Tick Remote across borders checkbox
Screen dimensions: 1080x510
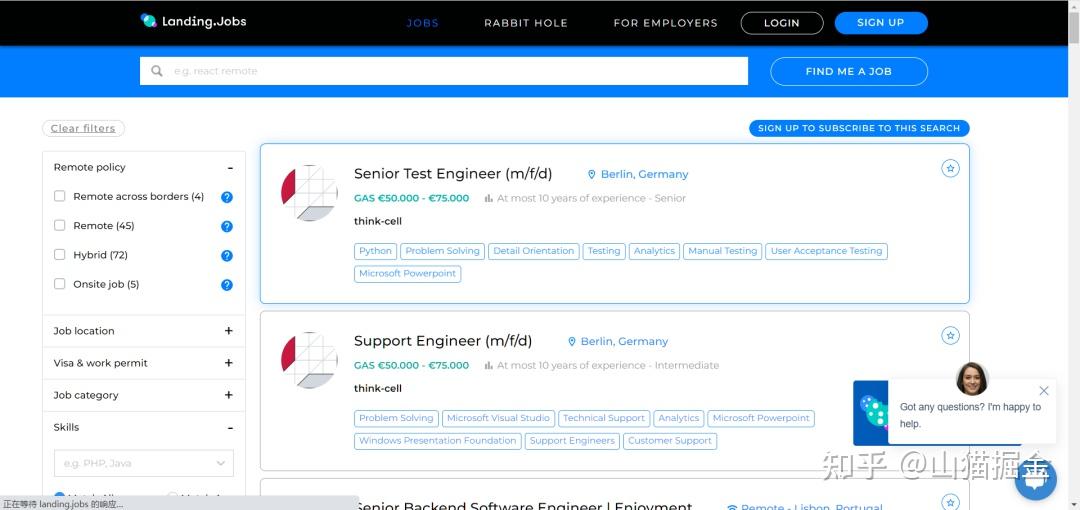pos(60,196)
